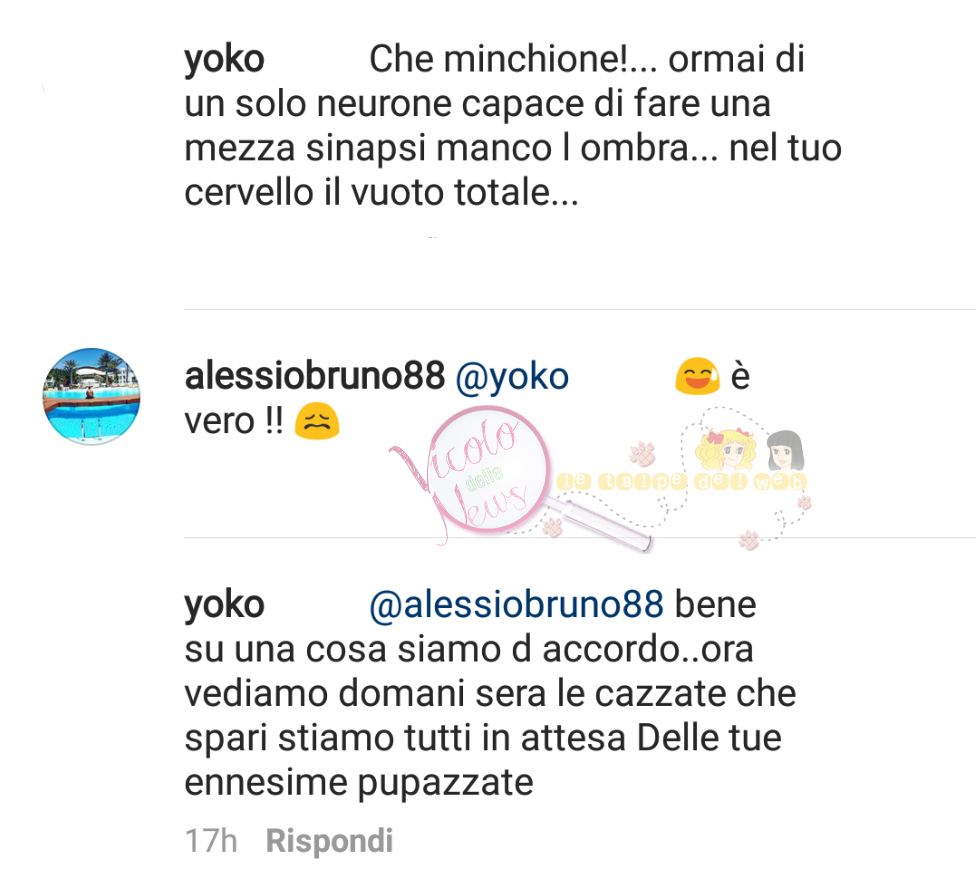Tap Rispondi under the last comment
Screen dimensions: 976x871
click(x=329, y=842)
